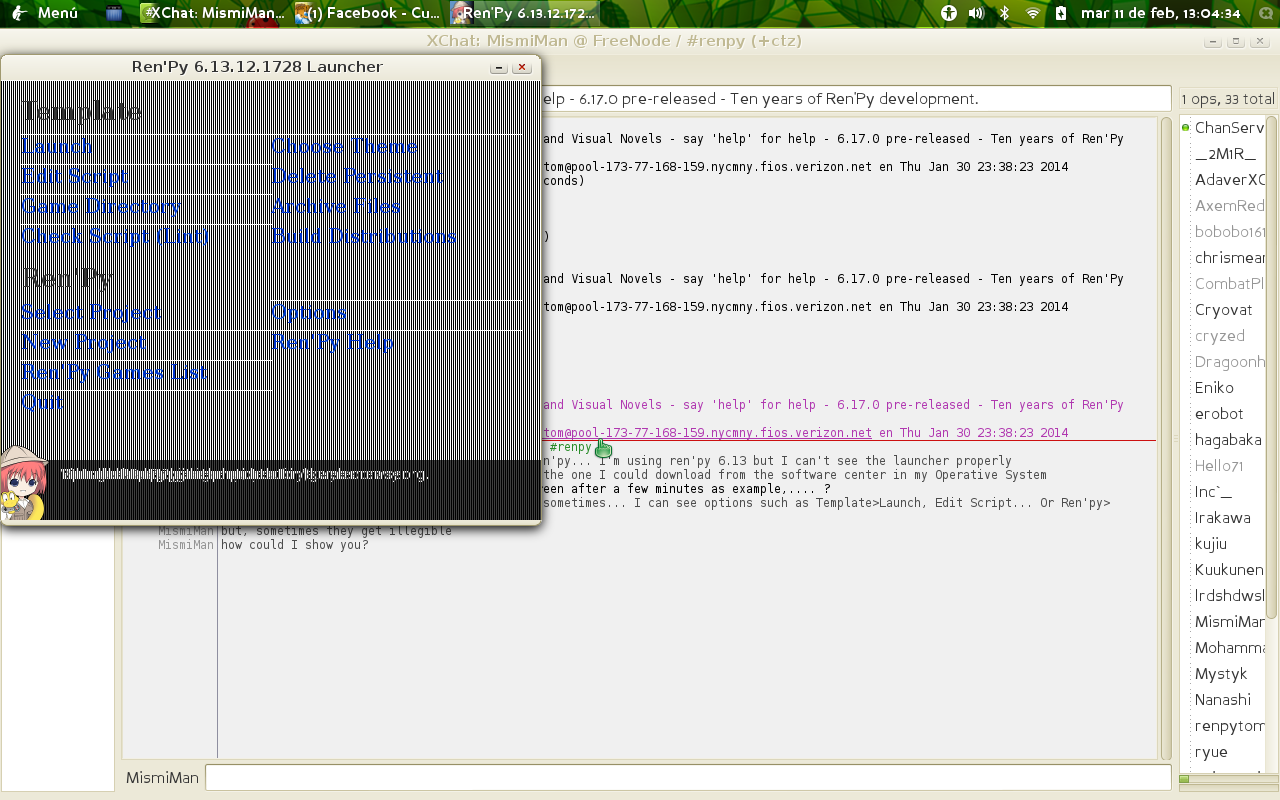Select ChanServ in the XChat user list
This screenshot has width=1280, height=800.
point(1229,127)
